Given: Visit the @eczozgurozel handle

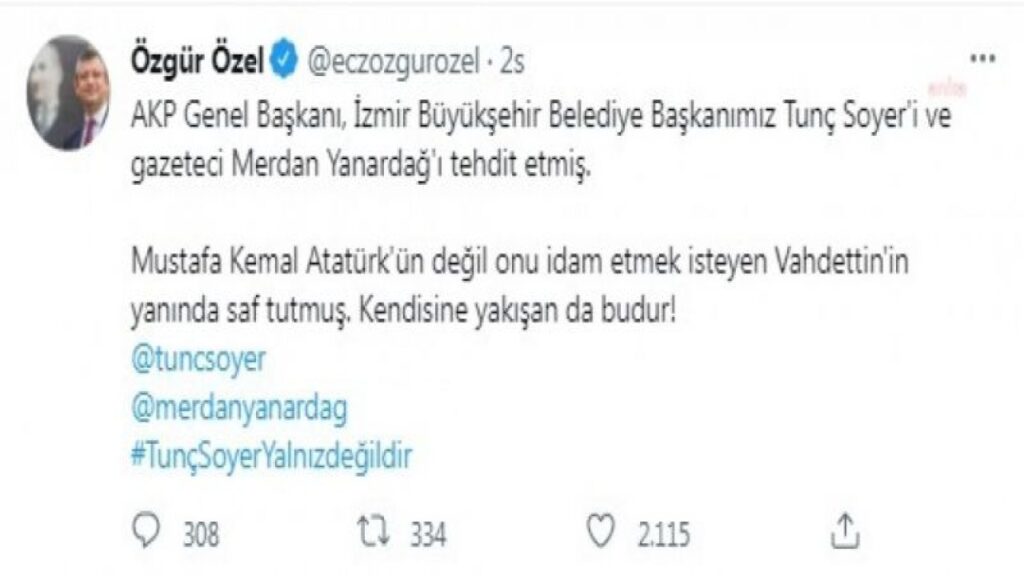Looking at the screenshot, I should (393, 63).
